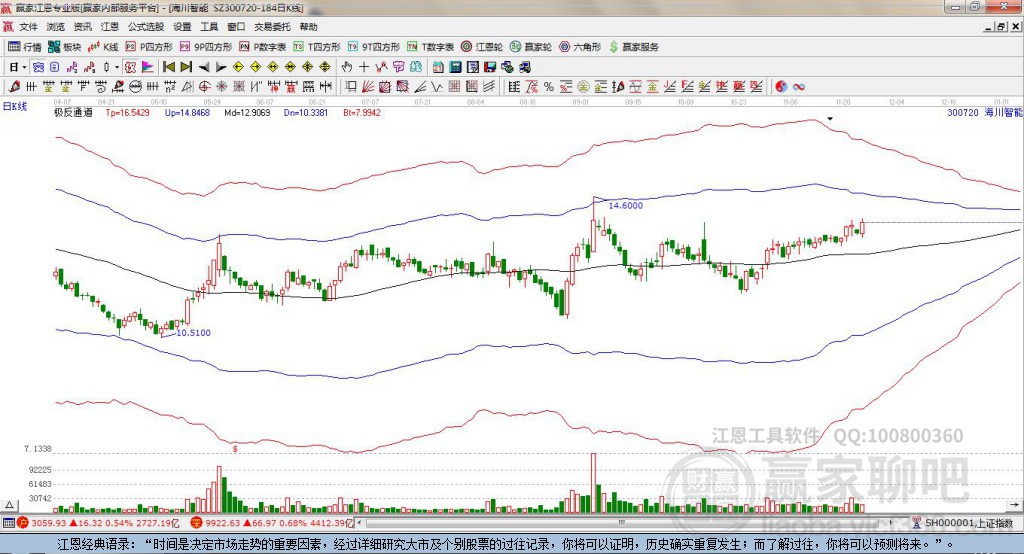
Task: Open the T数字表 tool
Action: click(x=430, y=47)
